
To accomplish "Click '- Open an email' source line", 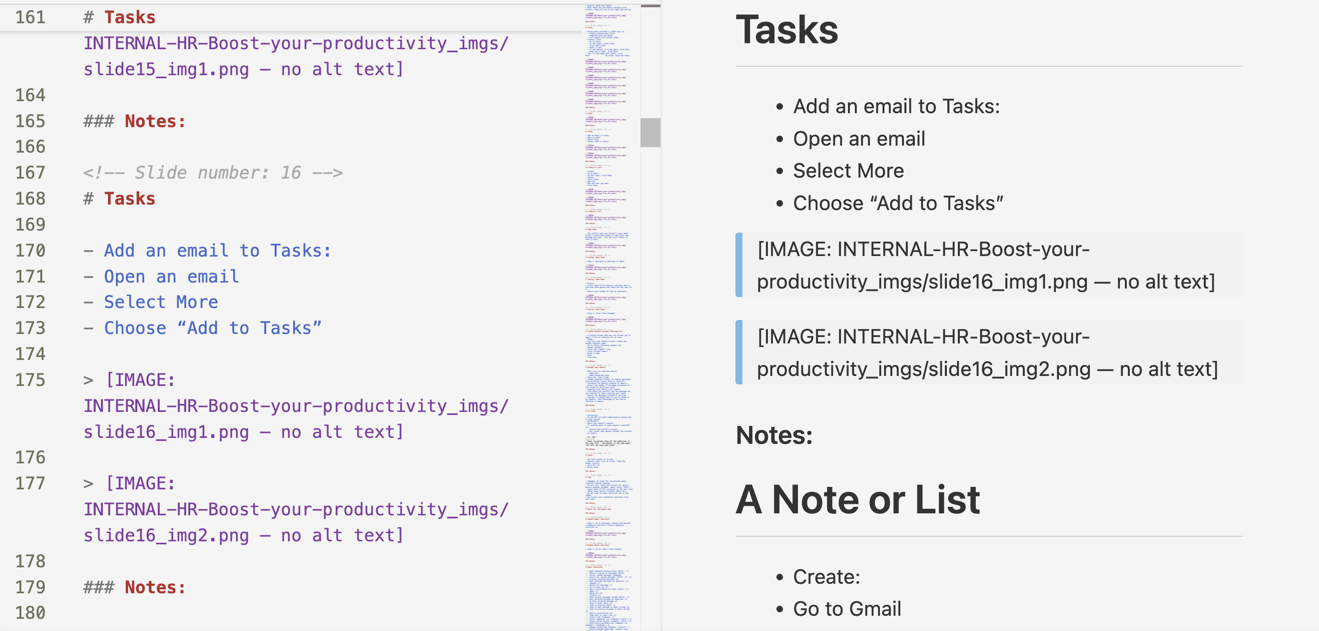I will pos(161,277).
